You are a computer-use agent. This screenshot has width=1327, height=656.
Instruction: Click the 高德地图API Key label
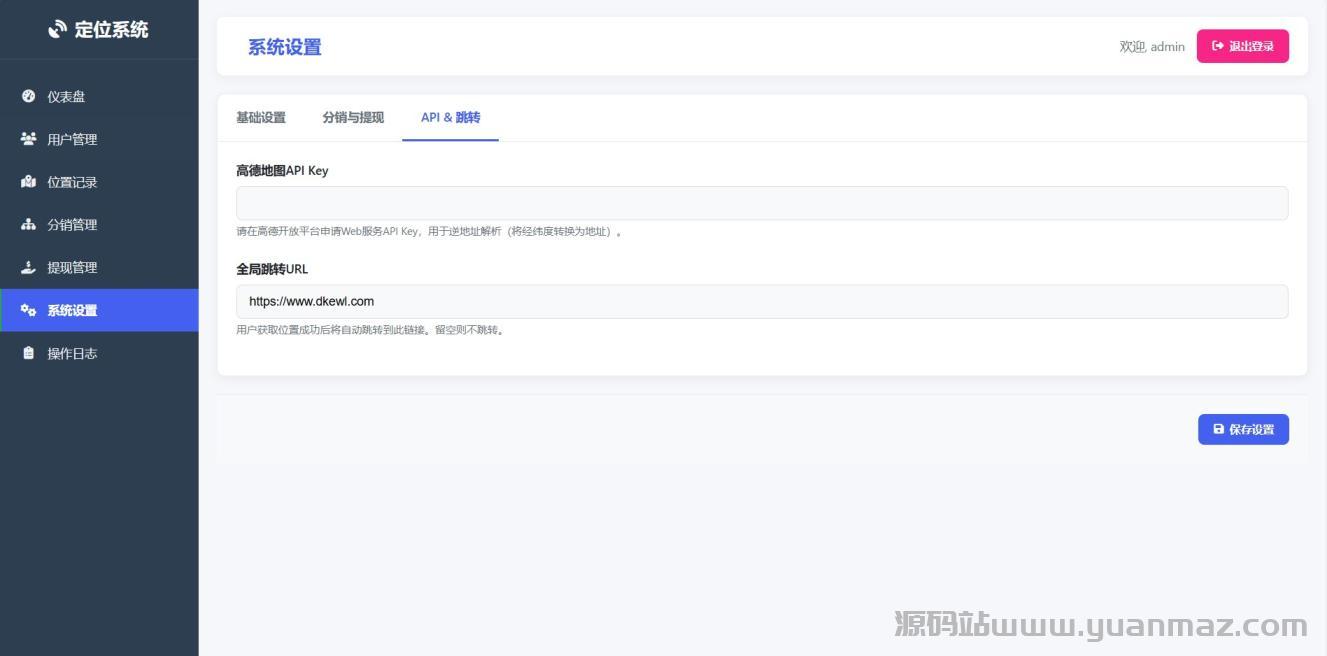tap(282, 171)
